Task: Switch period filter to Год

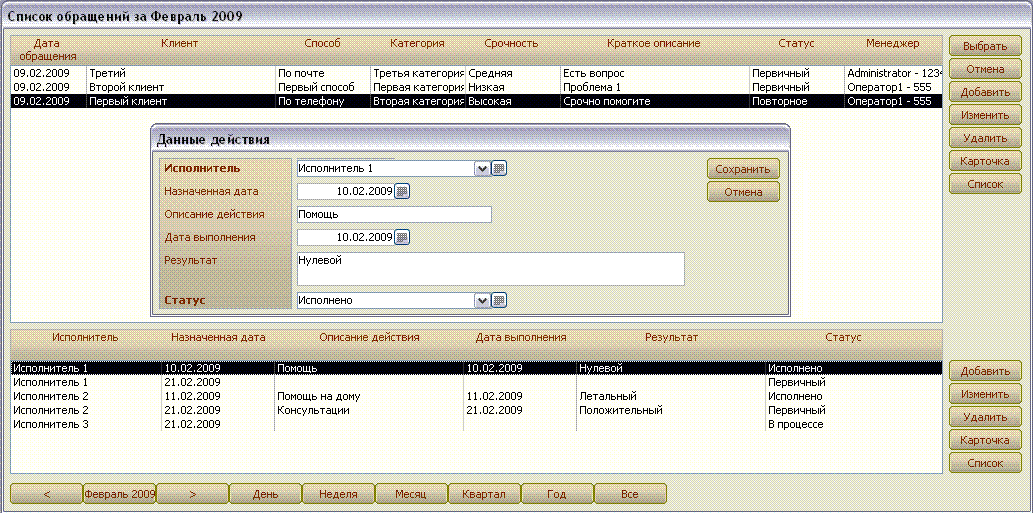Action: (x=557, y=494)
